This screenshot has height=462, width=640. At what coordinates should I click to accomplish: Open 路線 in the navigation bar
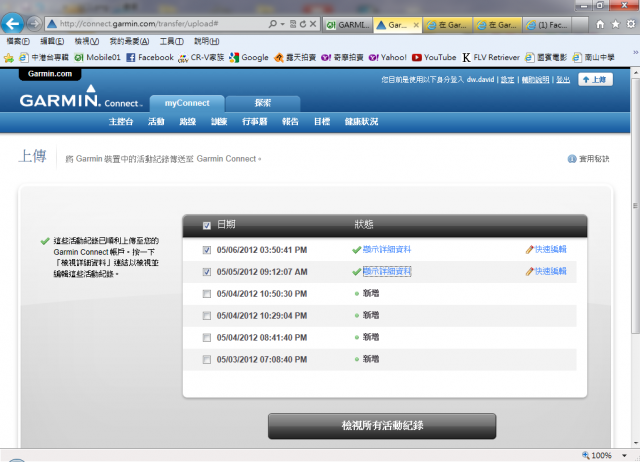coord(188,122)
